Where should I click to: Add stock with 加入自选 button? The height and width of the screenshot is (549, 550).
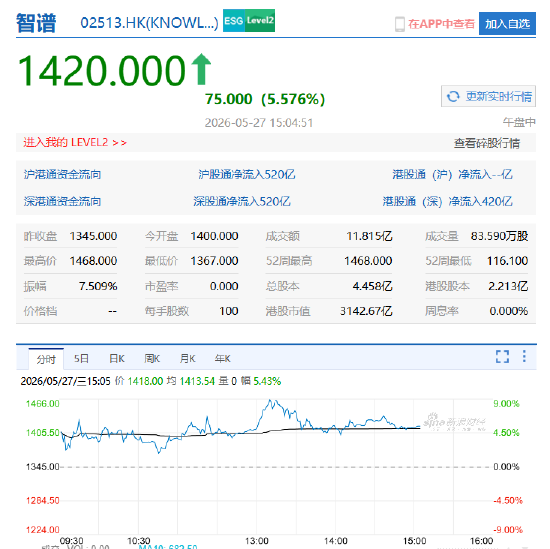[507, 24]
